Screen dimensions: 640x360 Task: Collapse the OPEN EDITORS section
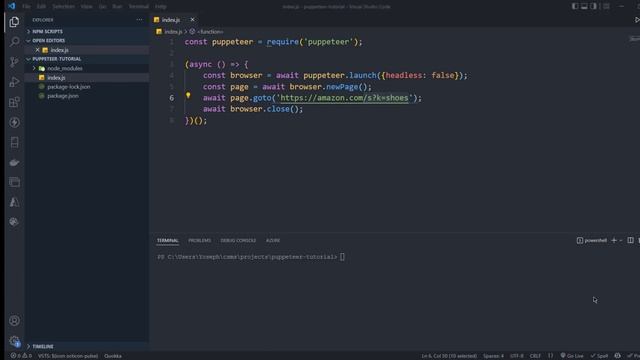[48, 40]
